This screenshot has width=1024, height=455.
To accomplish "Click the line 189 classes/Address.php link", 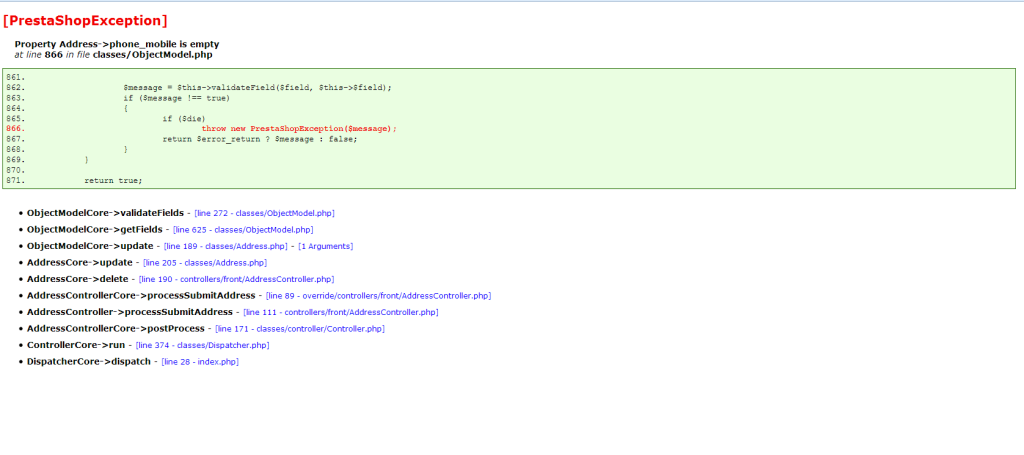I will click(x=225, y=246).
